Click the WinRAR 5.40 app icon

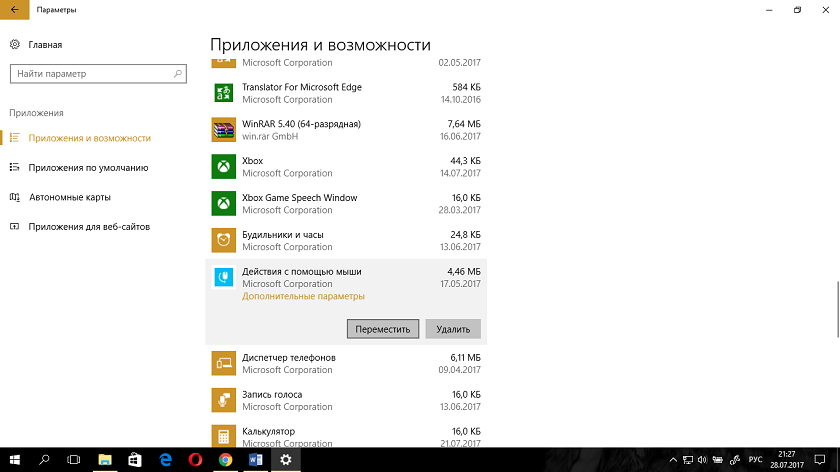pyautogui.click(x=223, y=130)
